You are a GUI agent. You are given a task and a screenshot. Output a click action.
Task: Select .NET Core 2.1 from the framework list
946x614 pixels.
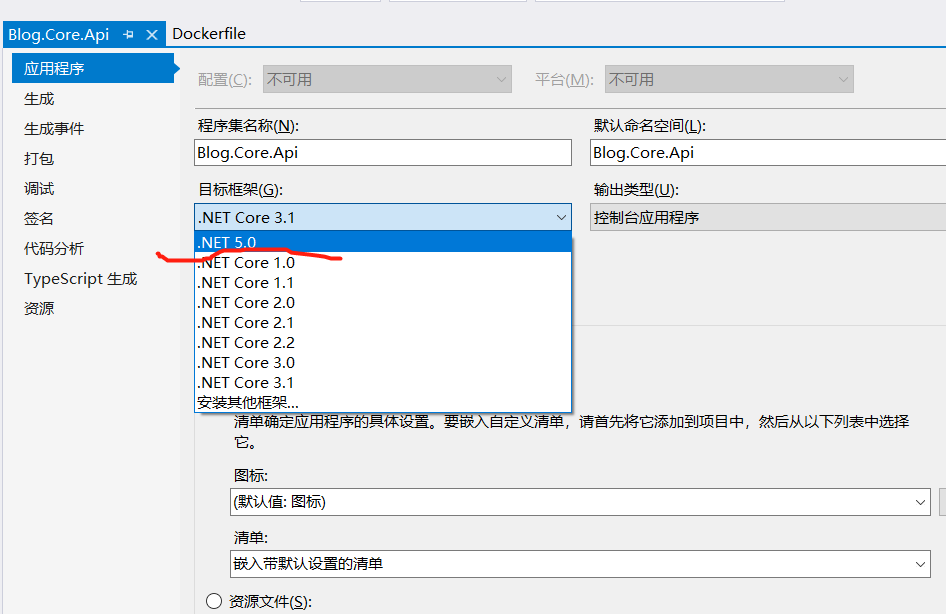pyautogui.click(x=383, y=322)
